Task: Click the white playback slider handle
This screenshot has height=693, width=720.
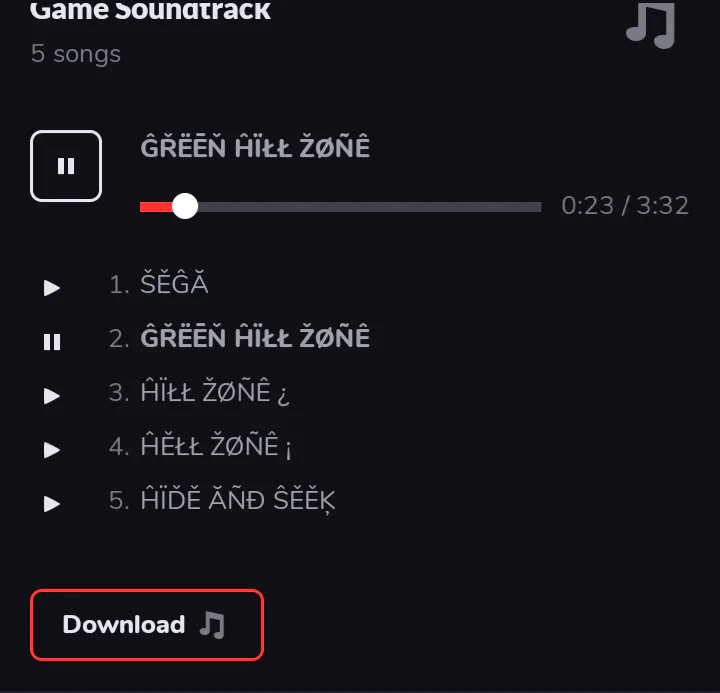Action: 185,206
